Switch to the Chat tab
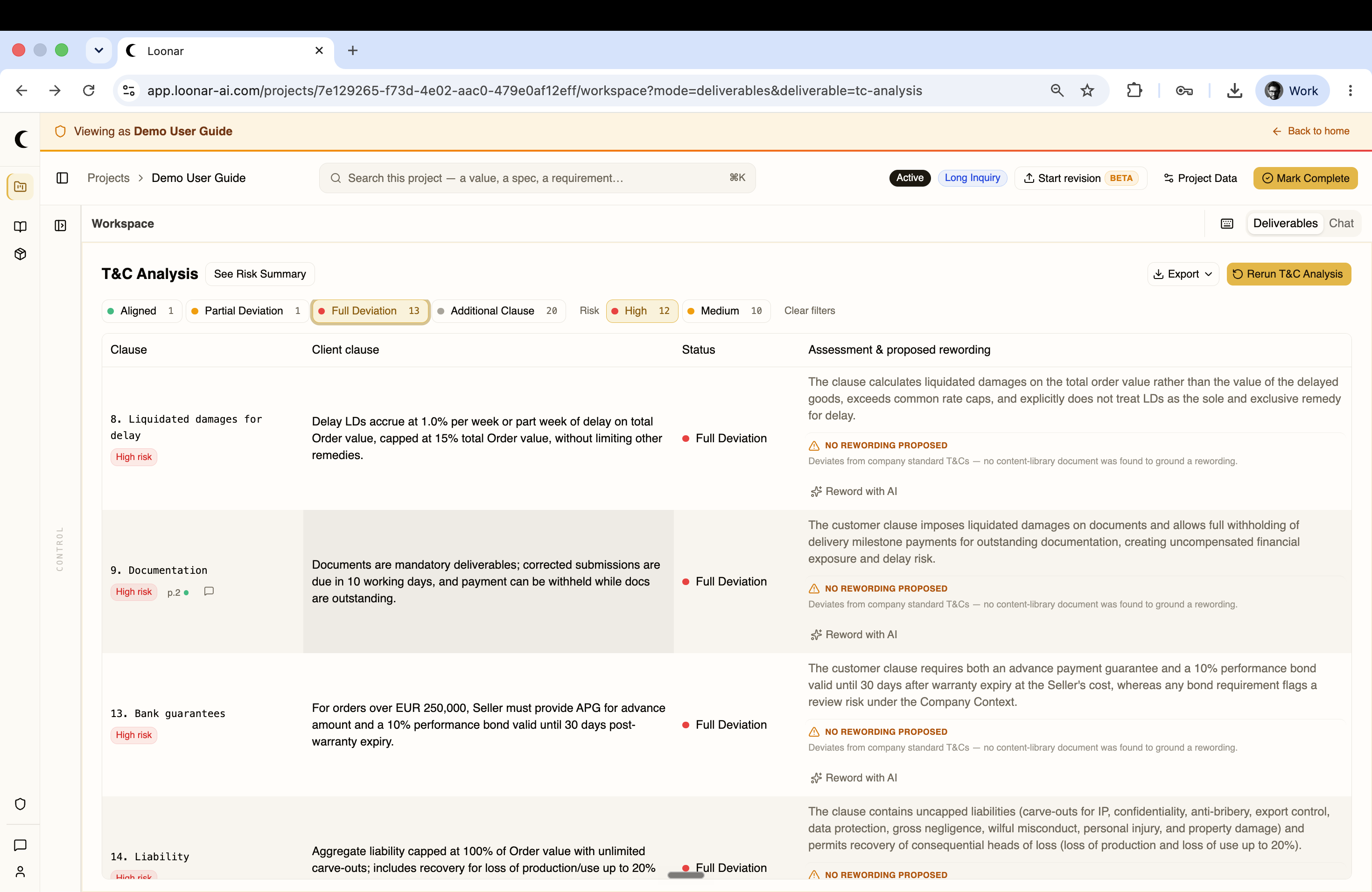This screenshot has width=1372, height=892. click(1341, 223)
